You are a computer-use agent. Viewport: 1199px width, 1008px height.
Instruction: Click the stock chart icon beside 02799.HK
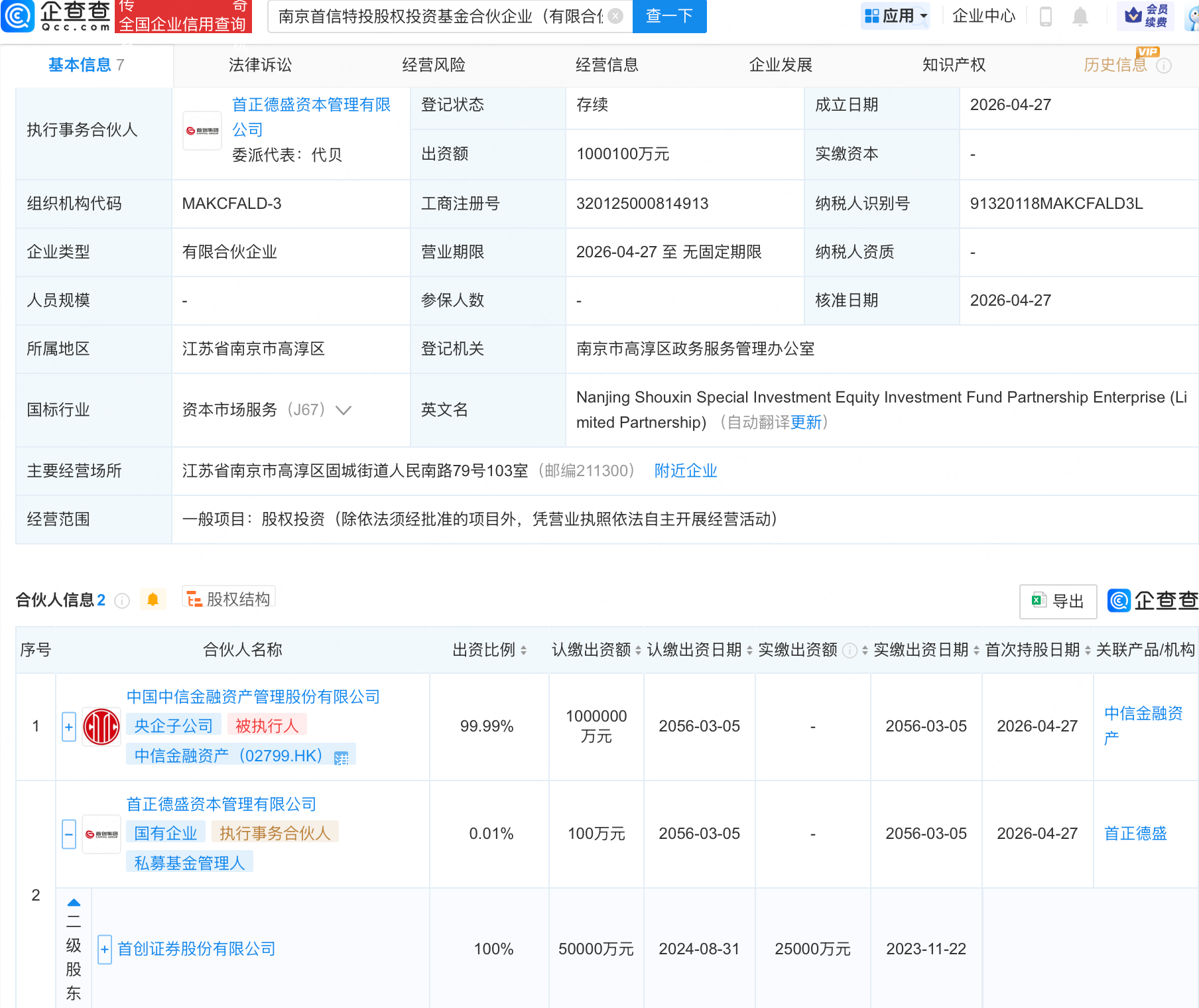pyautogui.click(x=342, y=758)
